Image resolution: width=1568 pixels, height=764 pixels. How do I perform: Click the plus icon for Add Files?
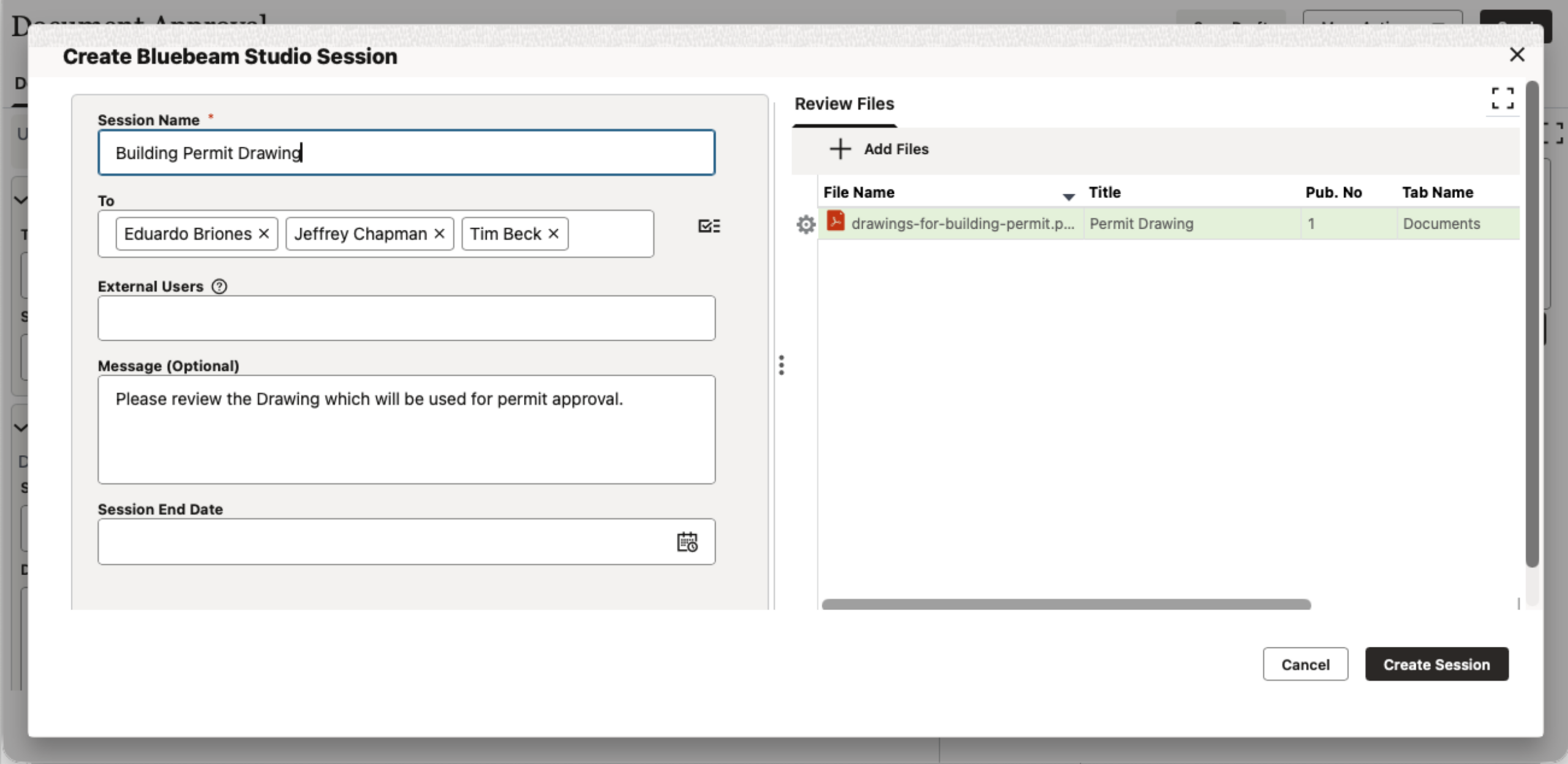pos(840,149)
